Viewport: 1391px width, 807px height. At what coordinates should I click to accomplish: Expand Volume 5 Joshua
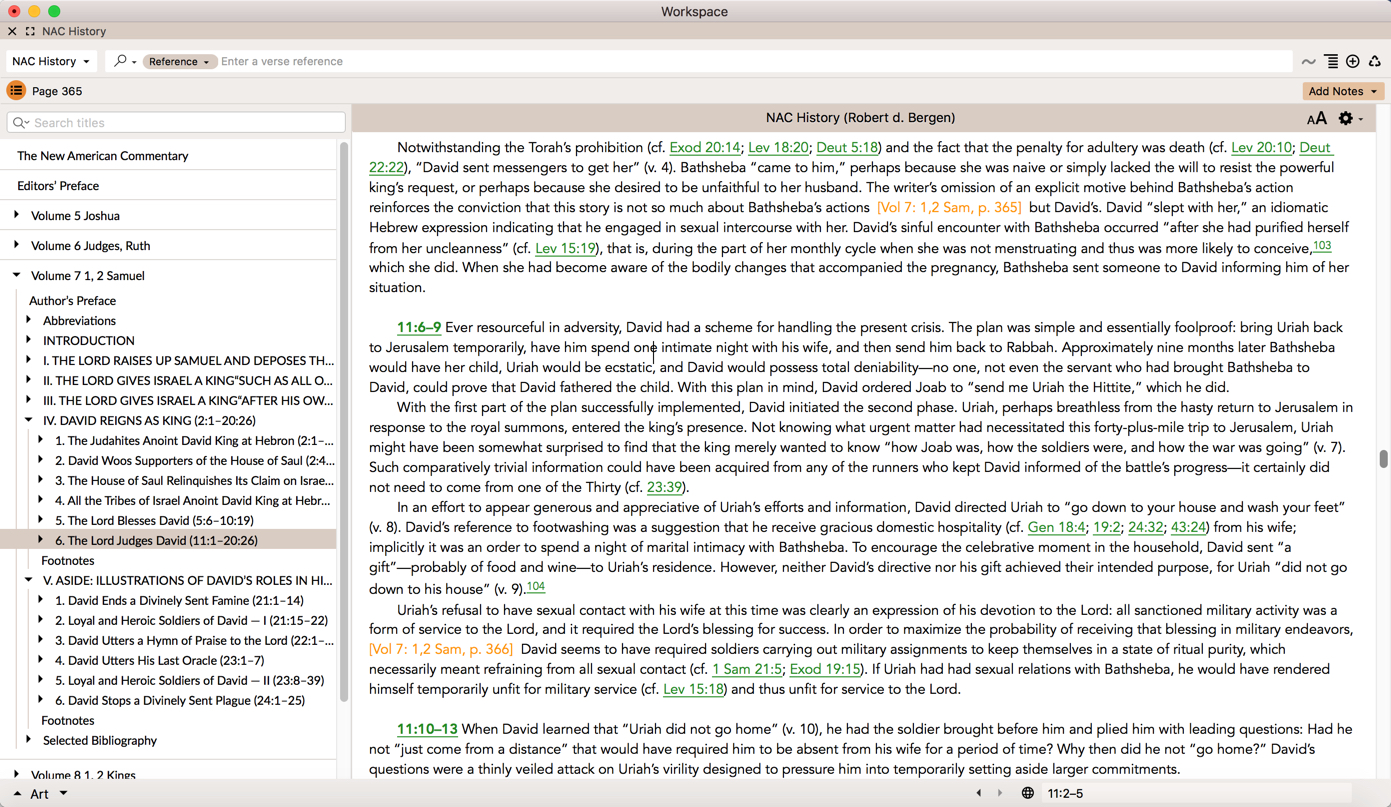pos(16,215)
